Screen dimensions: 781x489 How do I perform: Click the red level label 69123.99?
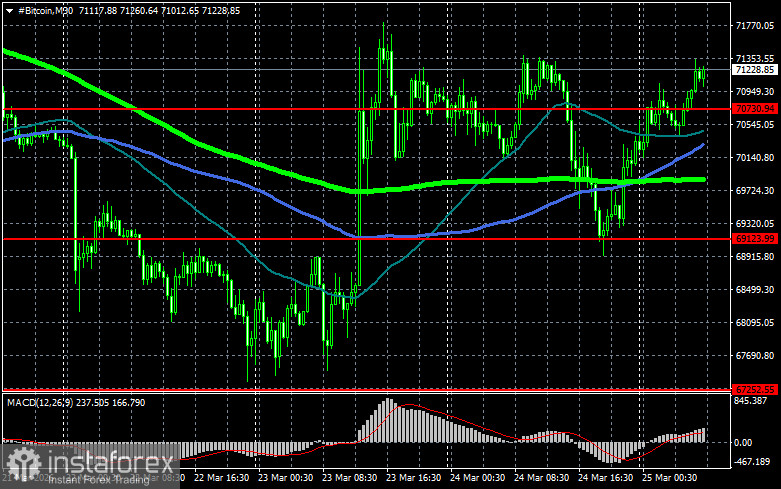(755, 239)
